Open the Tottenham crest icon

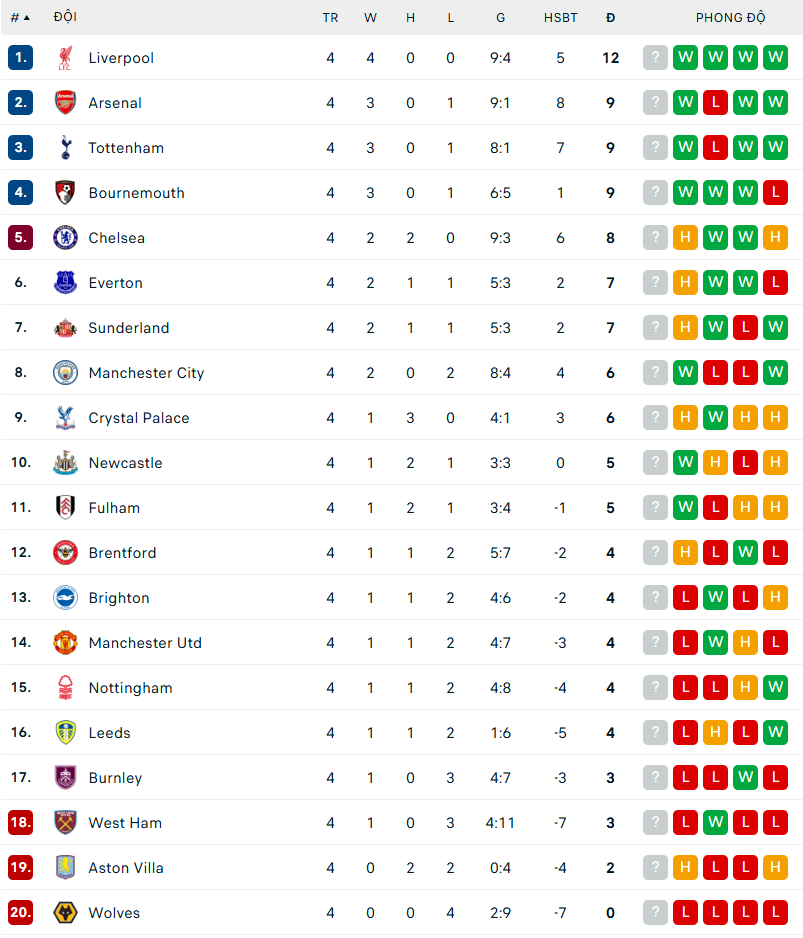(x=65, y=148)
